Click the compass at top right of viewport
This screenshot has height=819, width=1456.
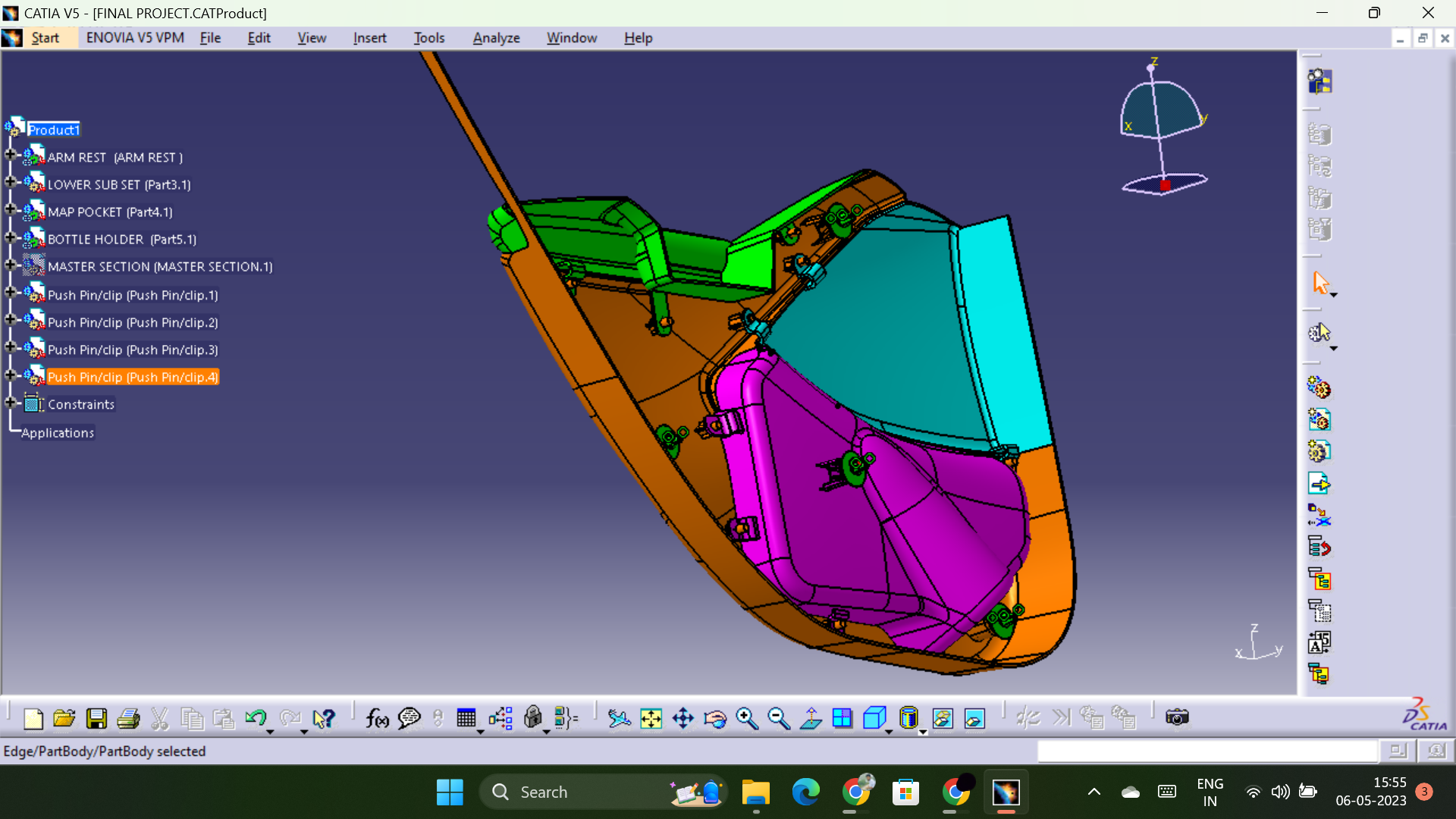pos(1163,127)
